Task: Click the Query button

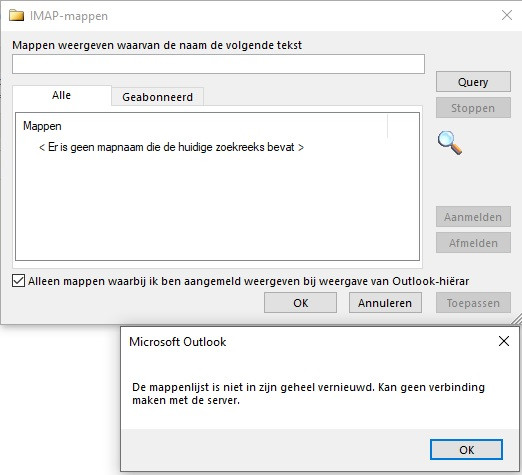Action: 473,82
